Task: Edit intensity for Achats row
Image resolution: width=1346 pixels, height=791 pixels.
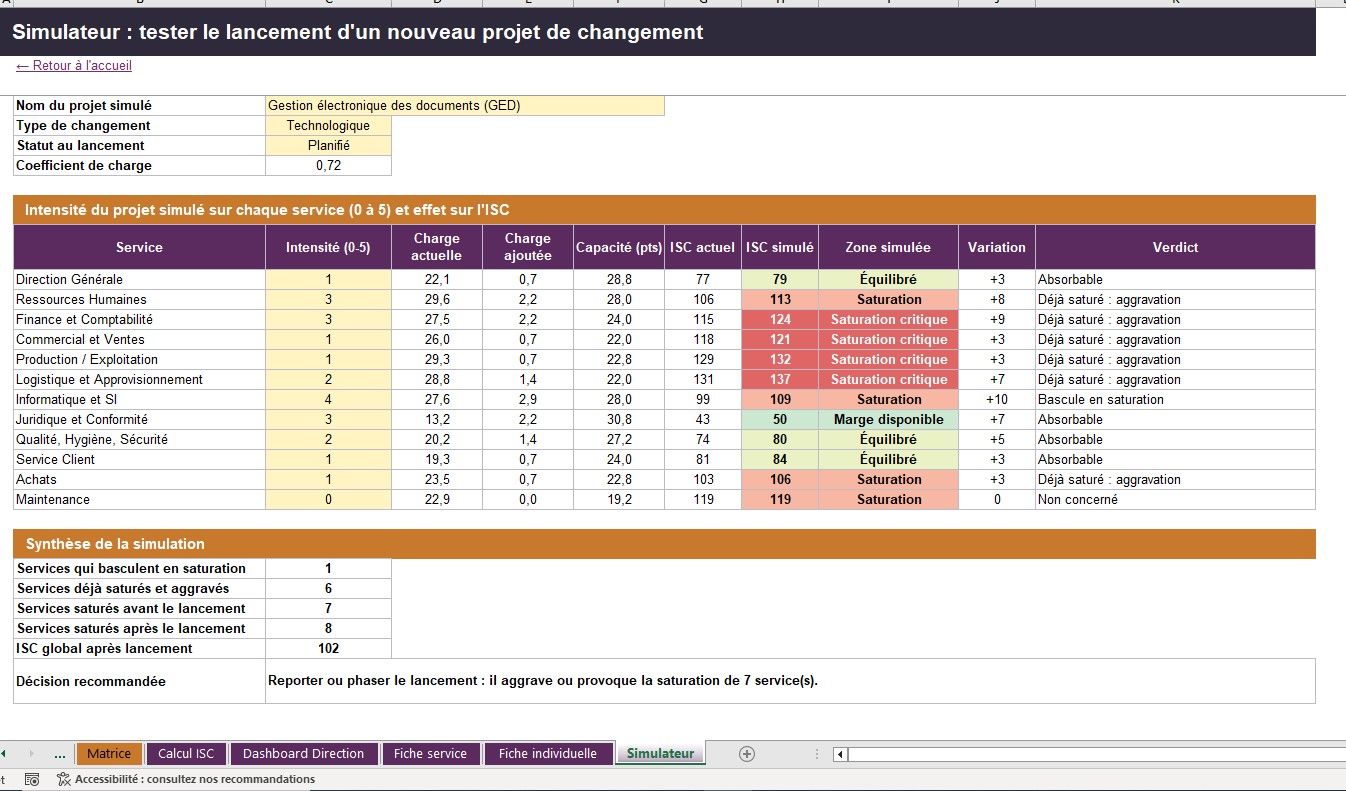Action: point(328,480)
